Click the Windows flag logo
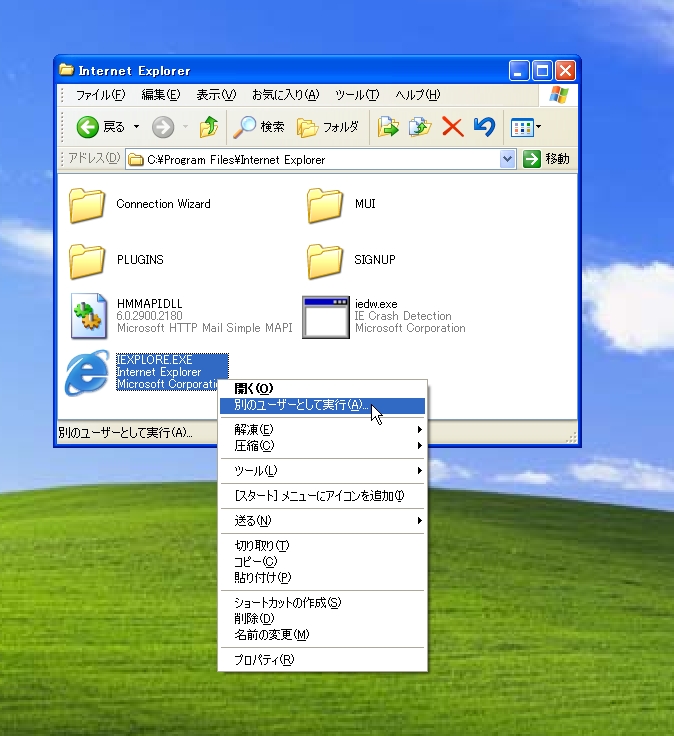674x736 pixels. tap(559, 95)
